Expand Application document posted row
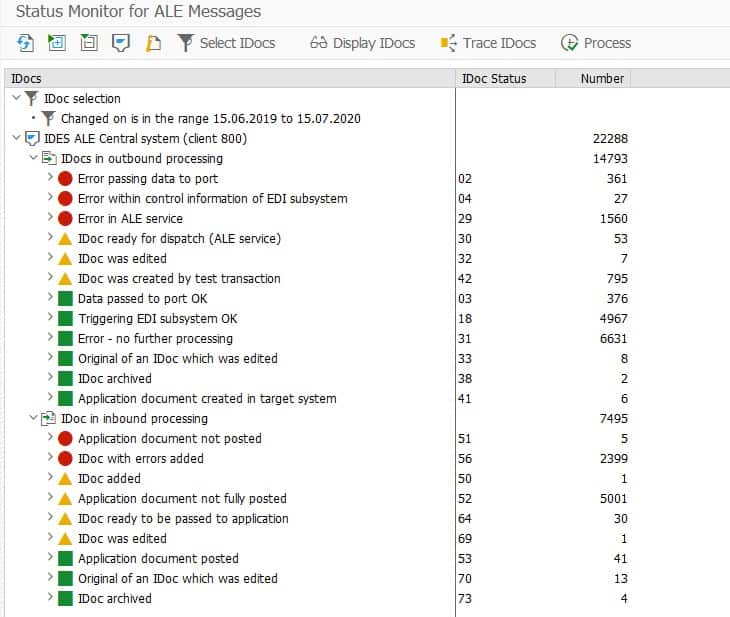The image size is (730, 617). (50, 557)
